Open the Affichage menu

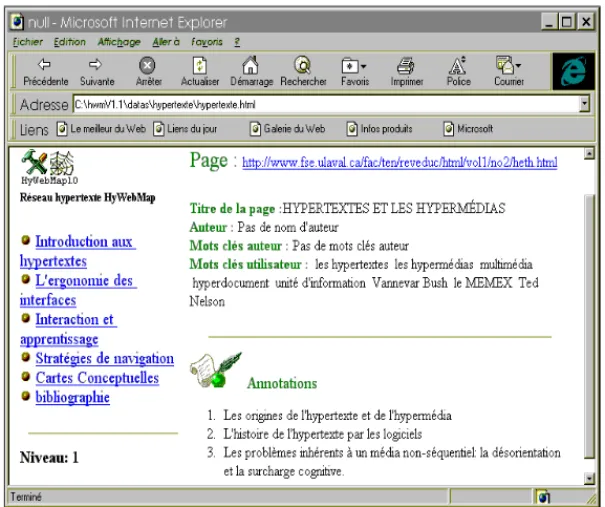119,42
